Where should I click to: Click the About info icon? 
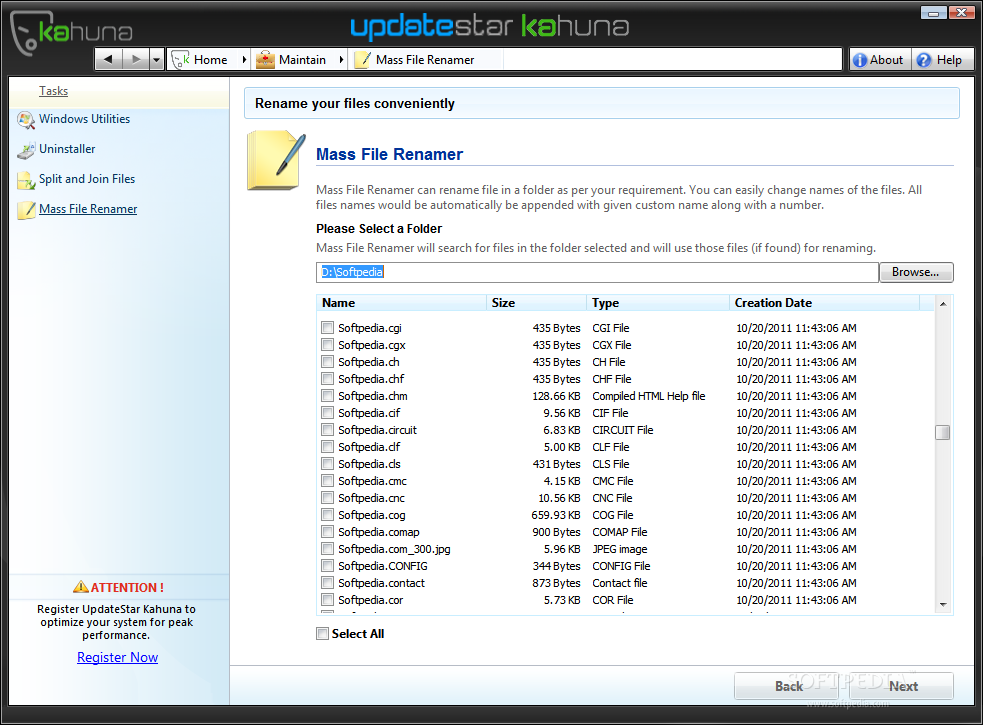(x=860, y=60)
